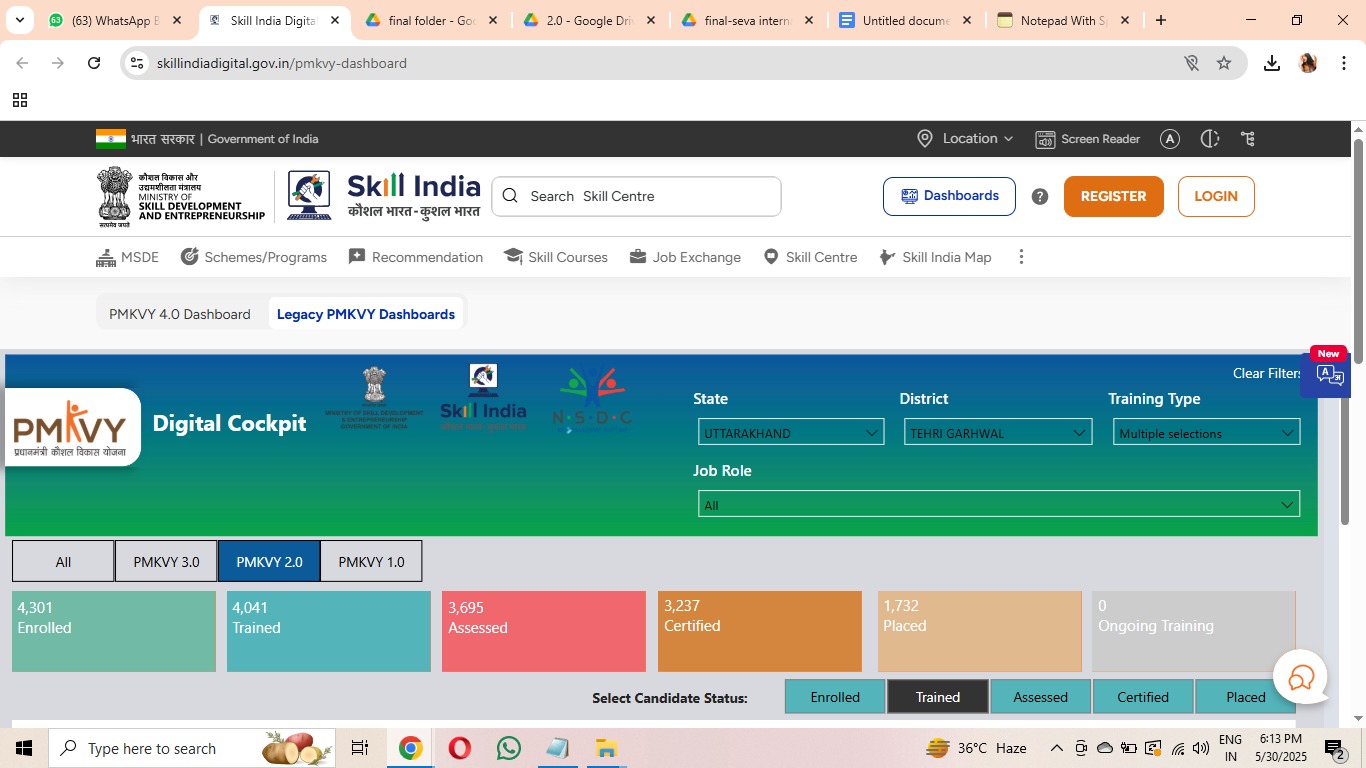1366x768 pixels.
Task: Go to Skill Courses
Action: [x=556, y=257]
